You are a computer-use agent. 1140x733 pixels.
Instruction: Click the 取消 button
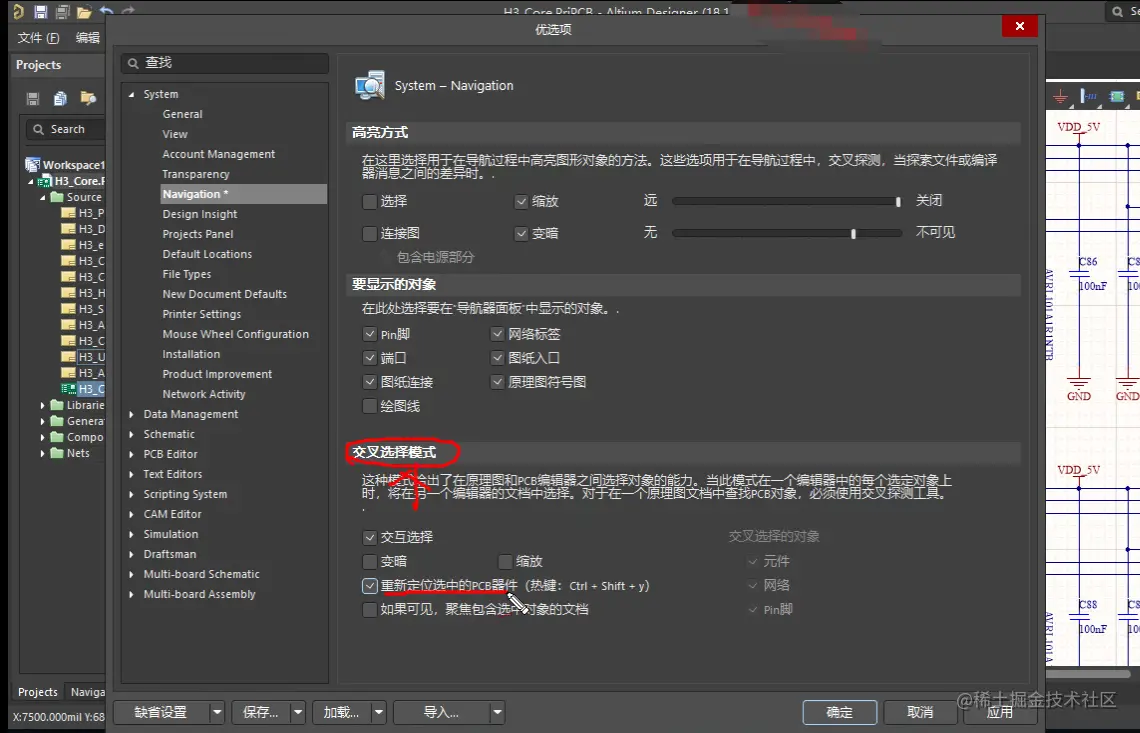pyautogui.click(x=920, y=713)
